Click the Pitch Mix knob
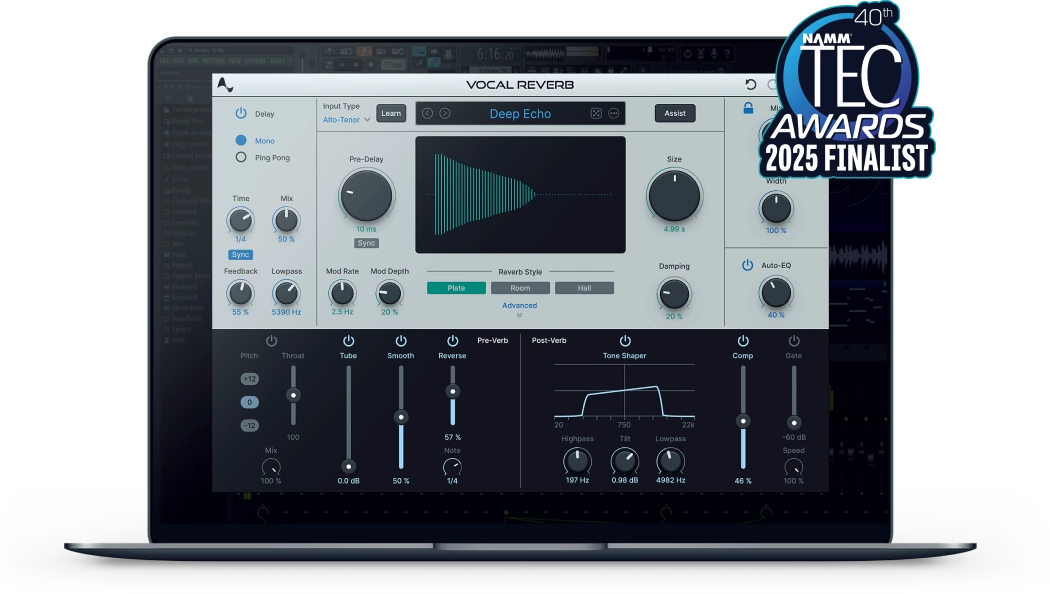 [x=271, y=467]
